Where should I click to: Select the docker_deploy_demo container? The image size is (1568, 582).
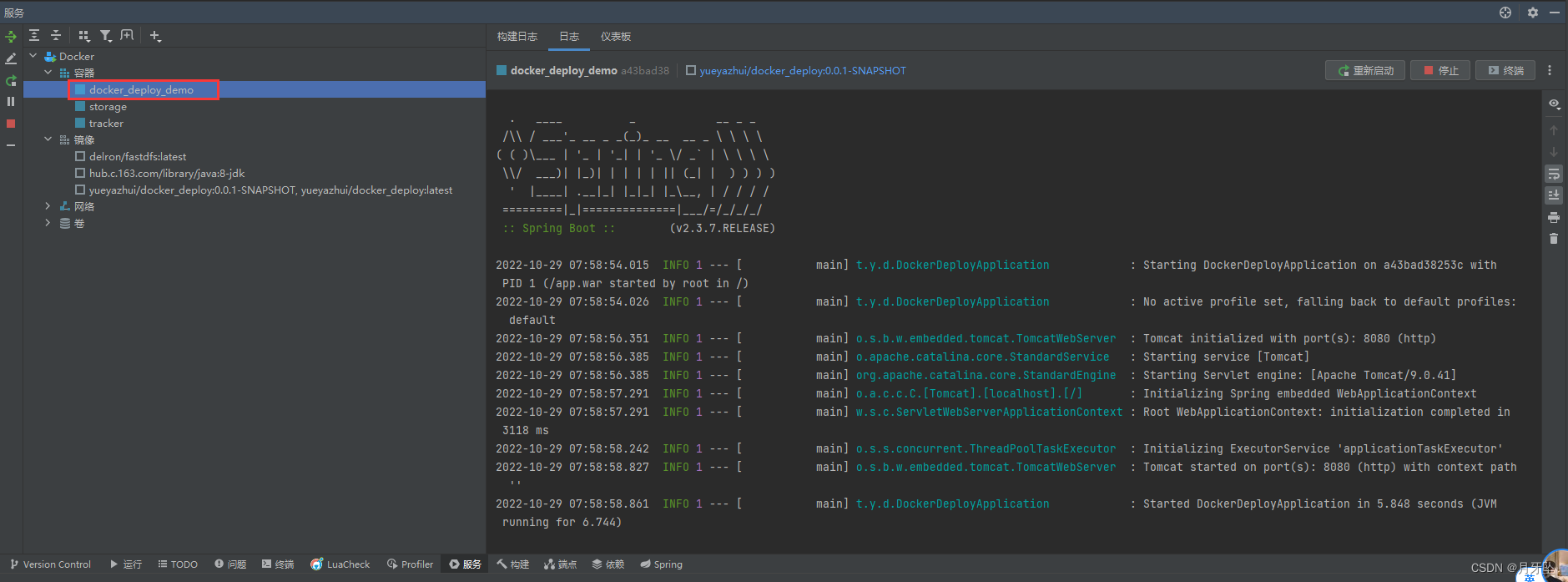tap(255, 89)
